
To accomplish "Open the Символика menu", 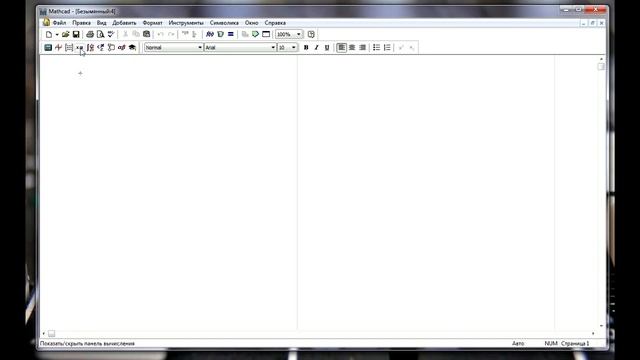I will point(224,23).
